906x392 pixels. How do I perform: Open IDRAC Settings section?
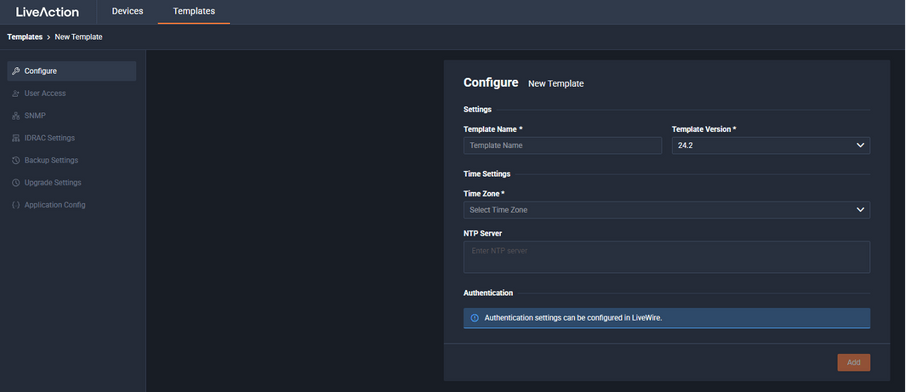click(72, 138)
